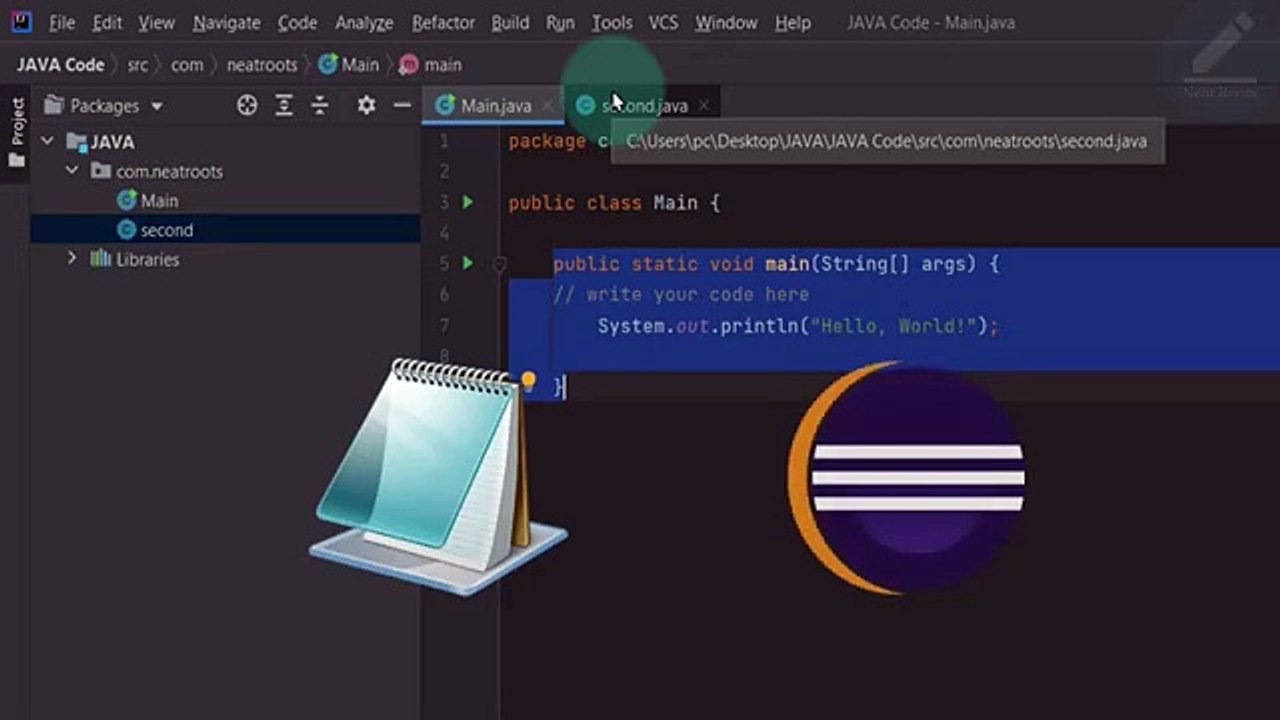This screenshot has height=720, width=1280.
Task: Click "public class Main" declaration
Action: (x=603, y=203)
